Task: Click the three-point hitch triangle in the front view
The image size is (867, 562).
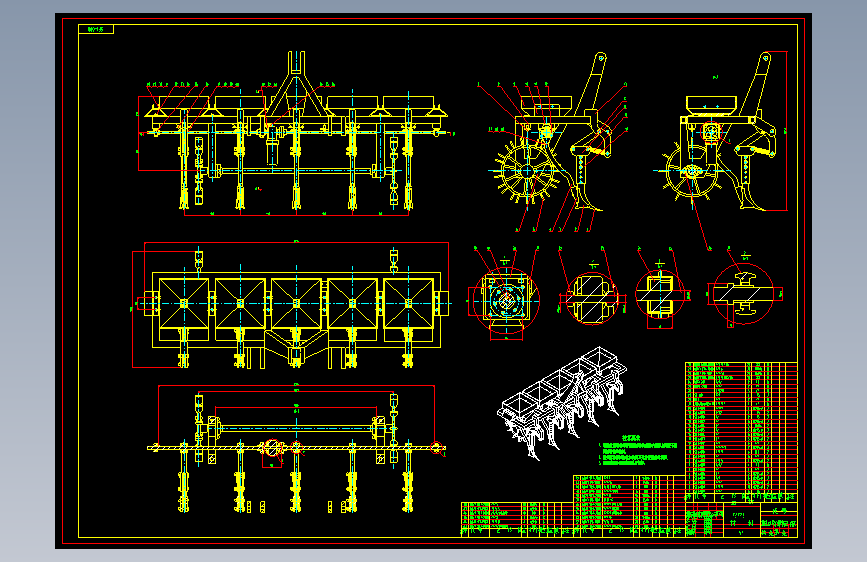Action: pyautogui.click(x=296, y=85)
